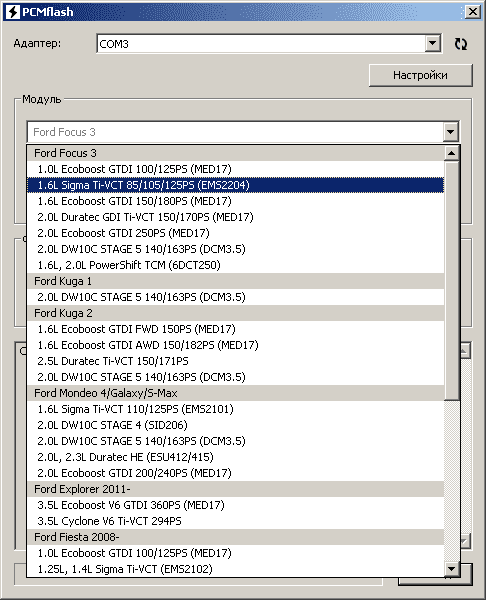
Task: Click the refresh adapters icon
Action: click(461, 44)
